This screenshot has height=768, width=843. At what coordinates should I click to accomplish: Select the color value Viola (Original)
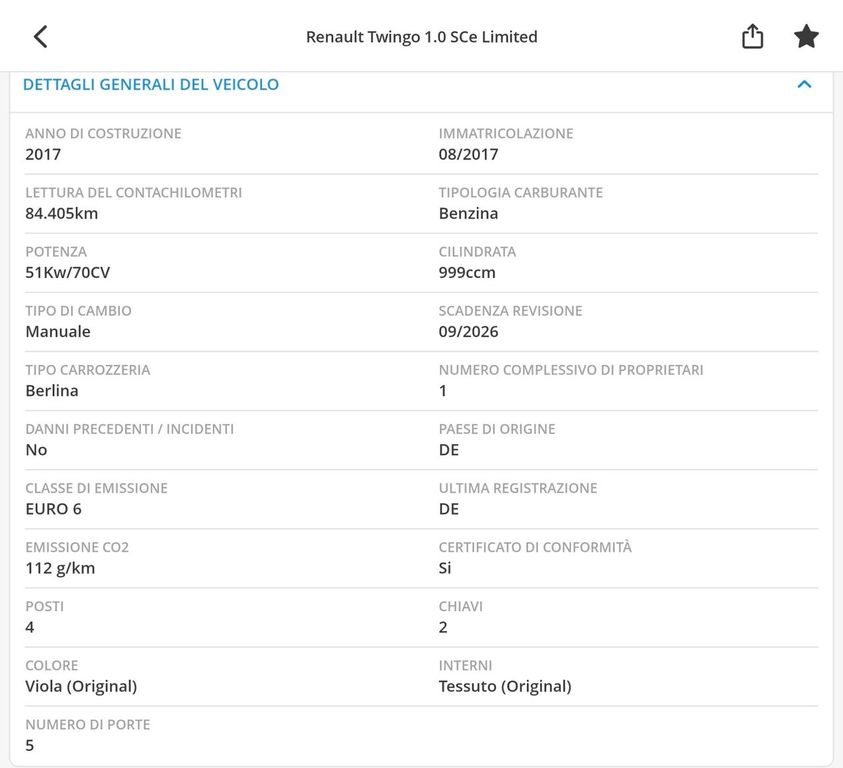(x=81, y=687)
